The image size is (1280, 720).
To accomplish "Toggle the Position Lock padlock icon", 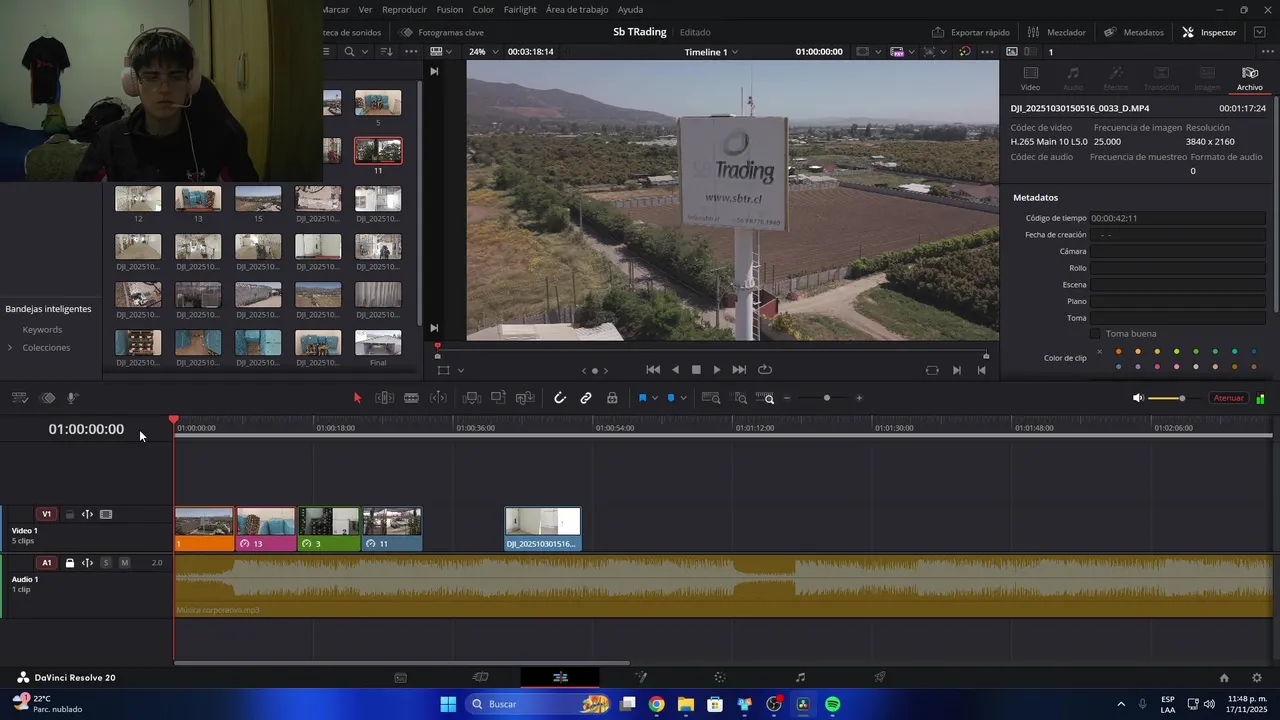I will click(612, 398).
